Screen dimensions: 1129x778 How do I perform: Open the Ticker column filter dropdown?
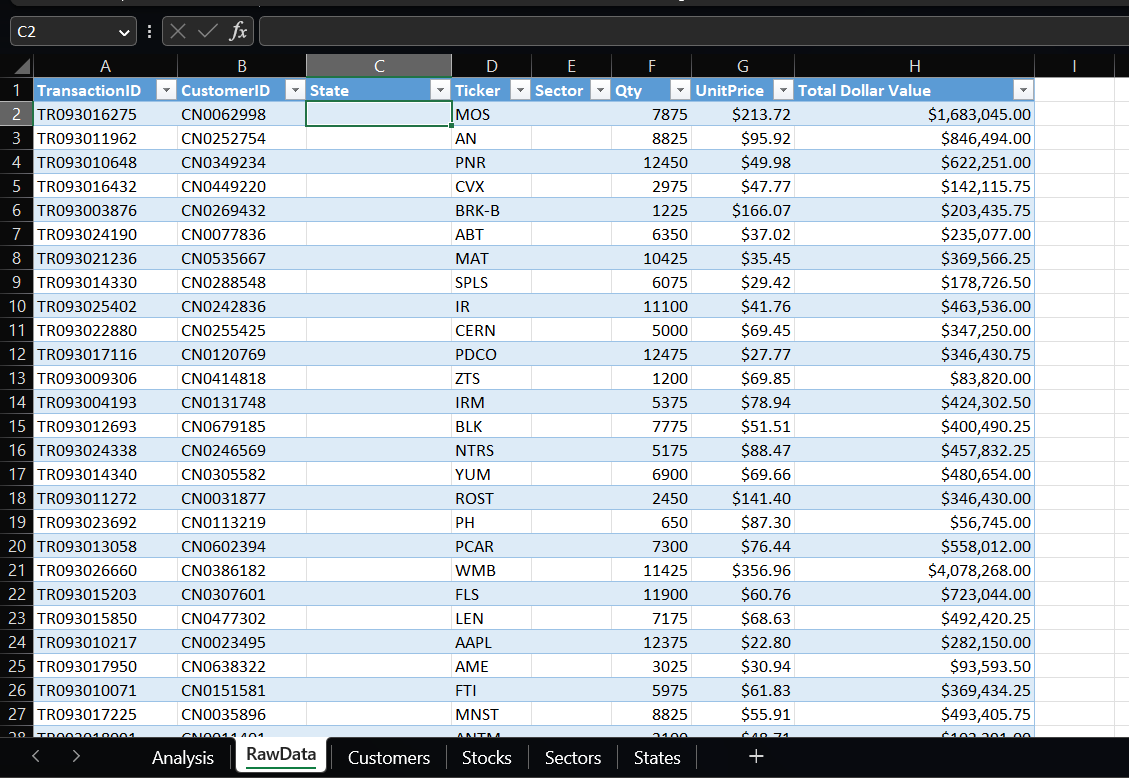(519, 90)
